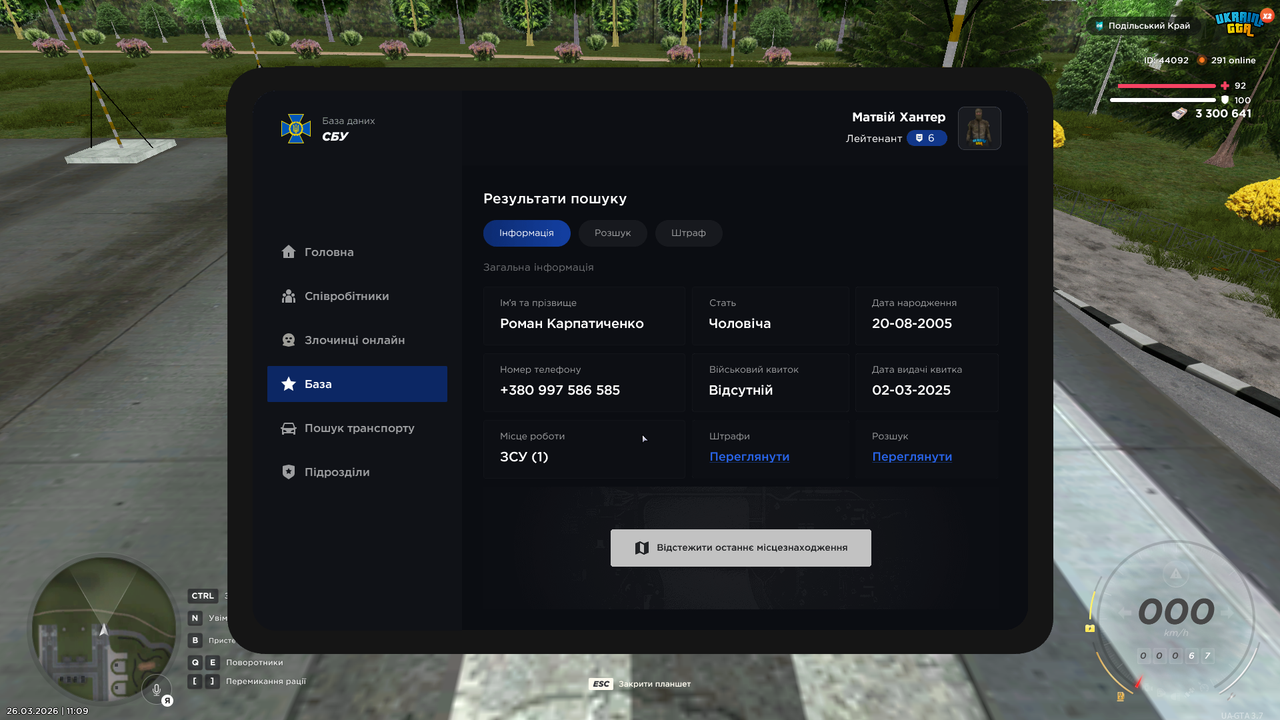
Task: Click the money amount 3 300 641
Action: [1223, 114]
